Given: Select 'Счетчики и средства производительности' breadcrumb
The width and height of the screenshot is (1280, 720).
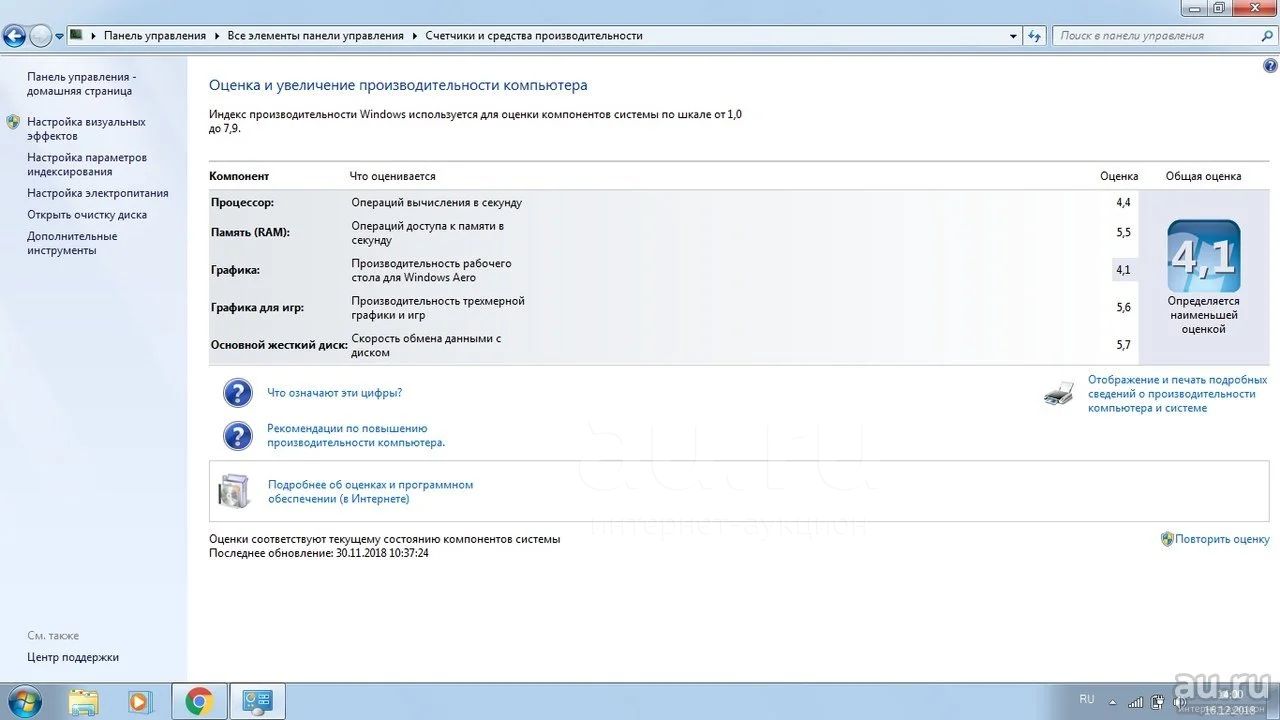Looking at the screenshot, I should 534,35.
